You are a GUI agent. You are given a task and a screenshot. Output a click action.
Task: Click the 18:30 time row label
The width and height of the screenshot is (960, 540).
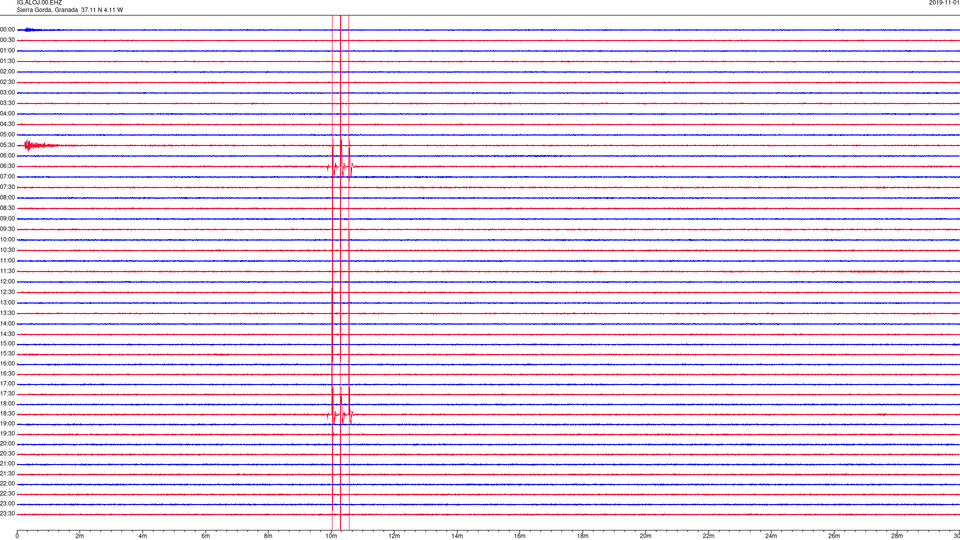pos(7,414)
